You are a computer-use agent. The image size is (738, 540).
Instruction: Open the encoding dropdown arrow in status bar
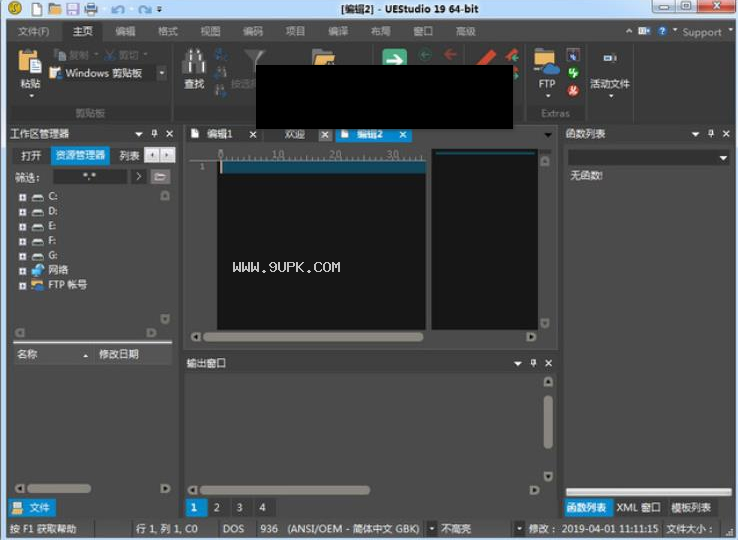(431, 528)
